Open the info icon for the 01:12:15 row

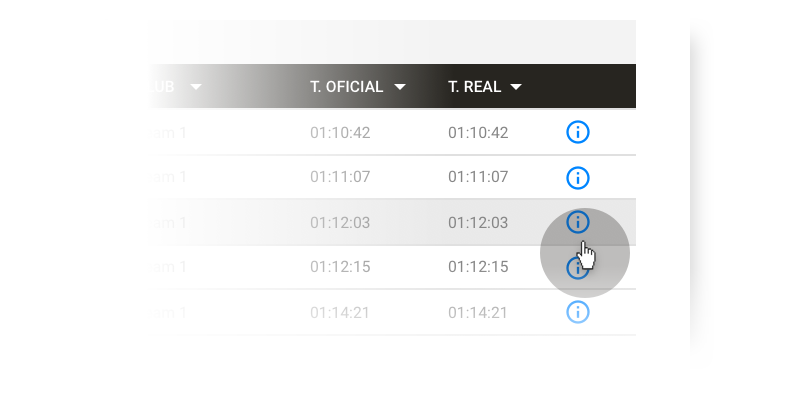pyautogui.click(x=577, y=268)
